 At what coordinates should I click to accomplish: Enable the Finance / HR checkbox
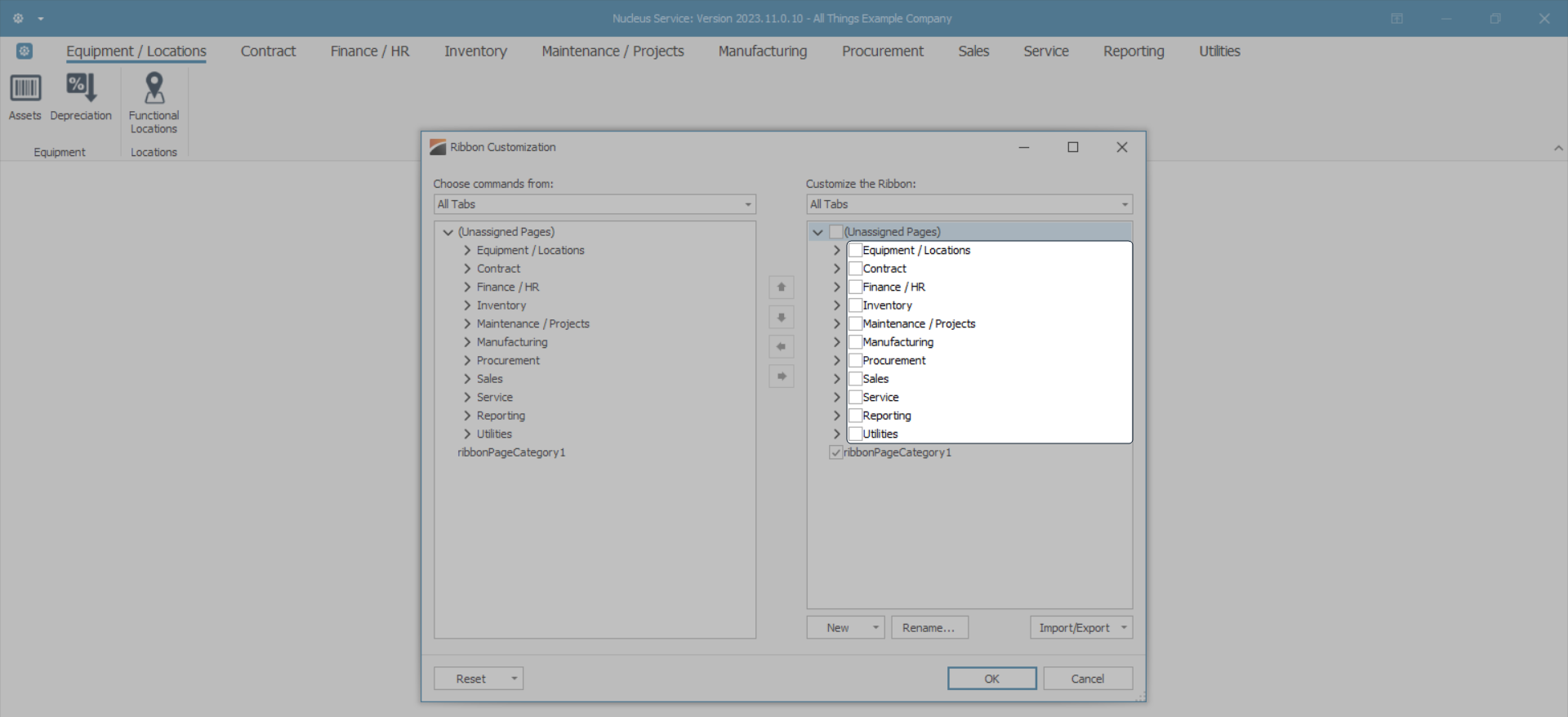[x=856, y=287]
